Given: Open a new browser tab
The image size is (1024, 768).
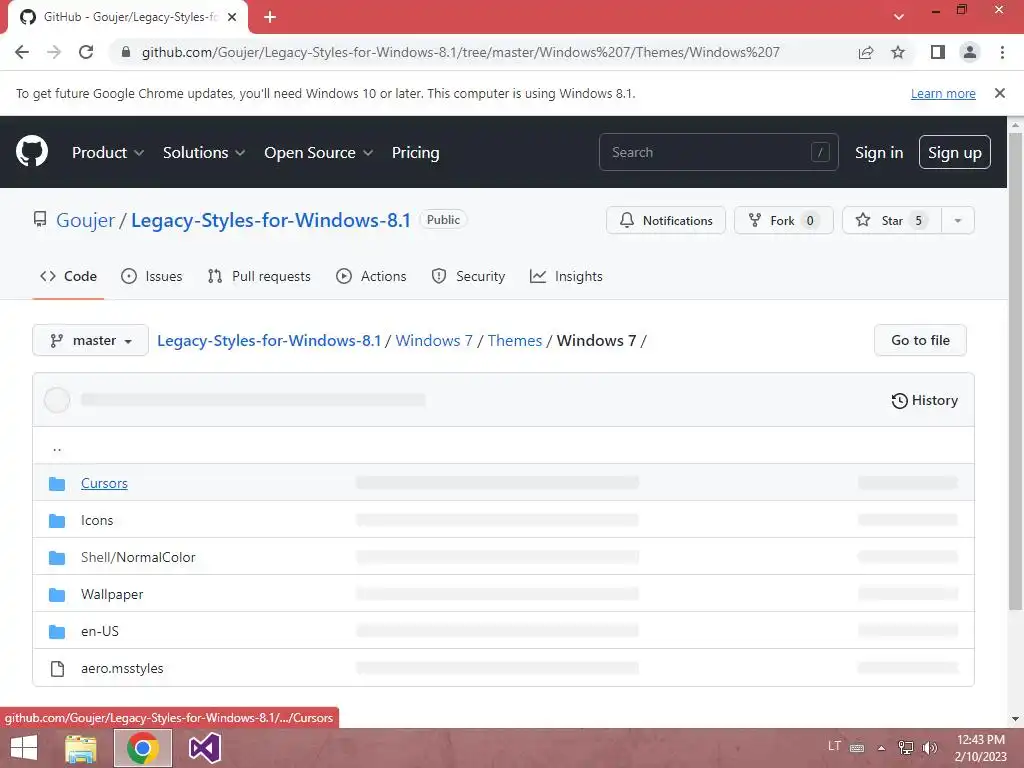Looking at the screenshot, I should pyautogui.click(x=270, y=17).
